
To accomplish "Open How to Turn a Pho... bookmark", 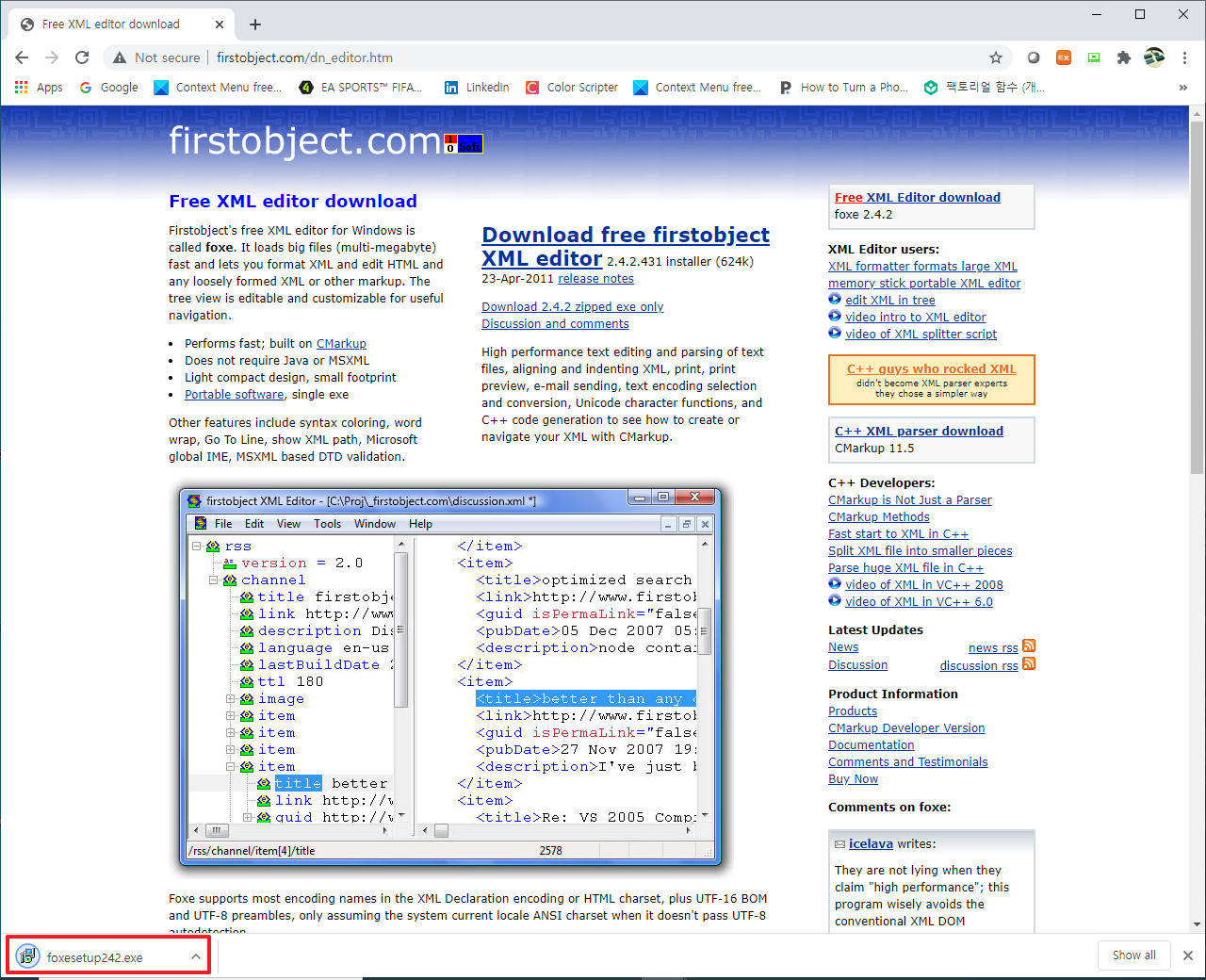I will 844,88.
